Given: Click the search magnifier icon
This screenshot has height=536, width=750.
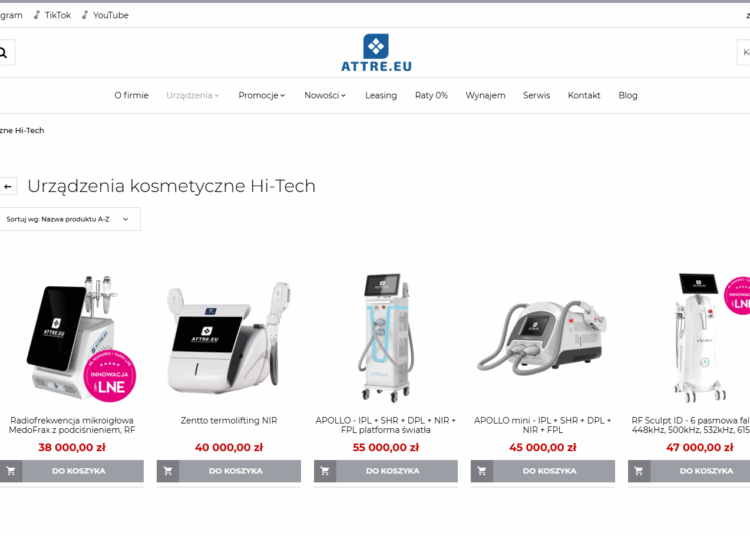Looking at the screenshot, I should tap(3, 53).
